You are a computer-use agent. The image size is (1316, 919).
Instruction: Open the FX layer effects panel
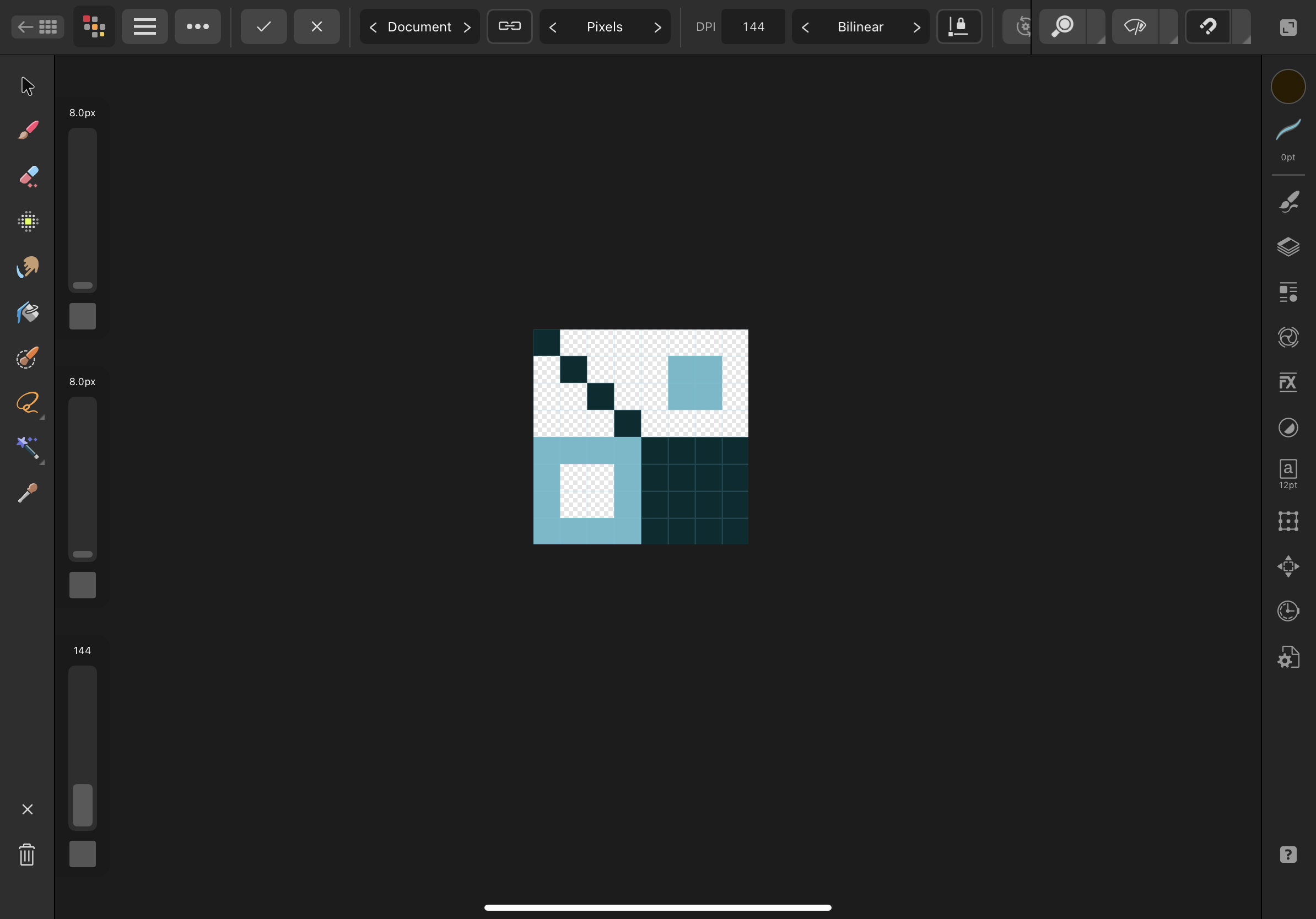tap(1287, 383)
